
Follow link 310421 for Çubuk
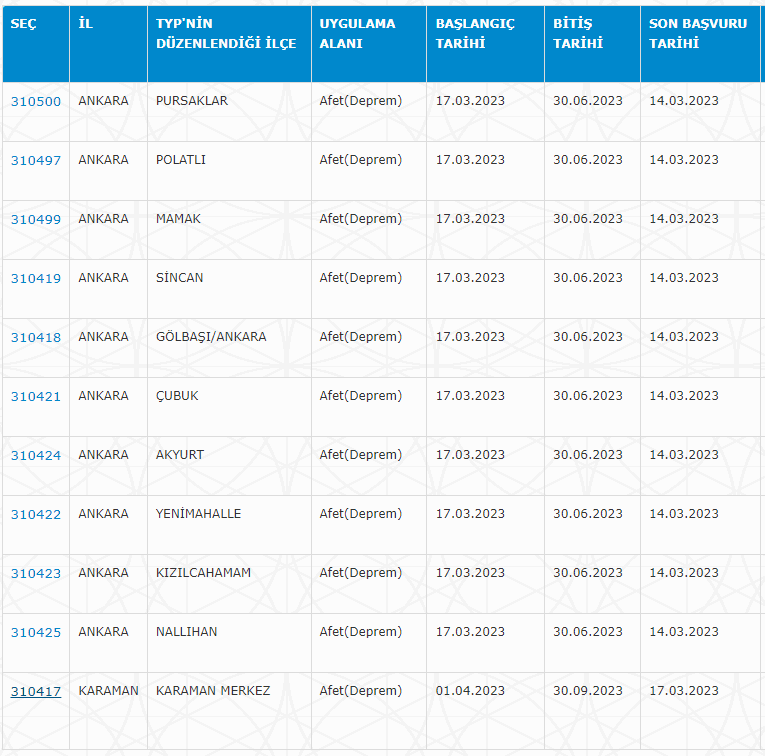tap(35, 396)
